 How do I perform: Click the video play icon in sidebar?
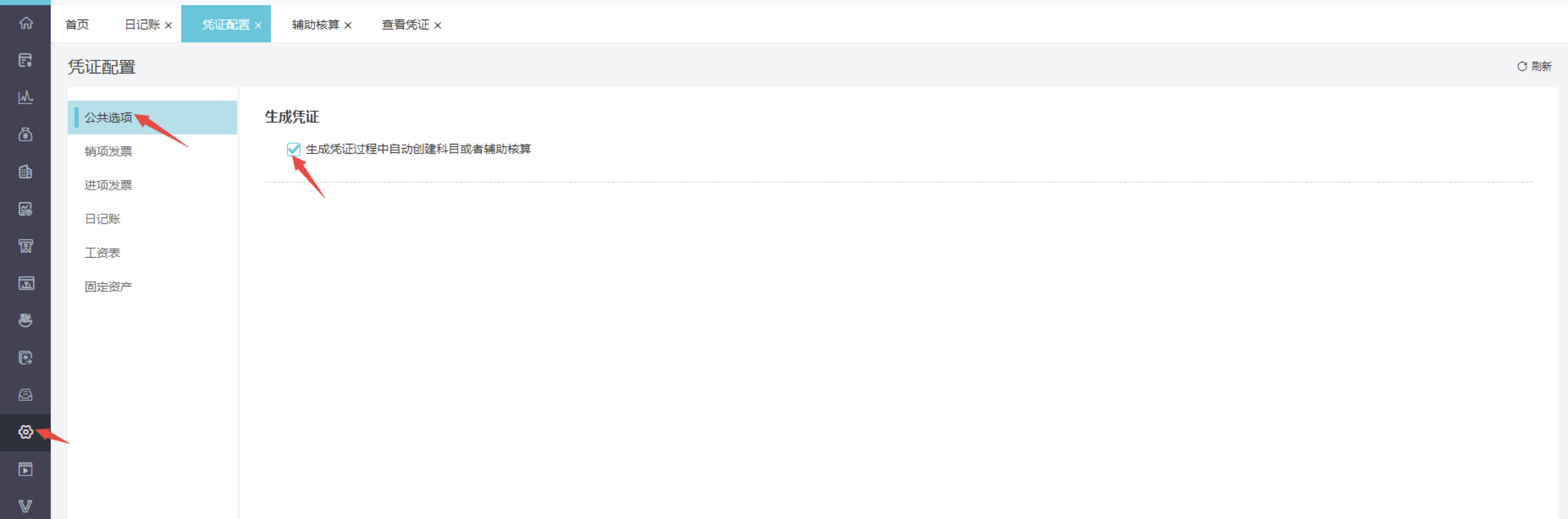tap(25, 469)
